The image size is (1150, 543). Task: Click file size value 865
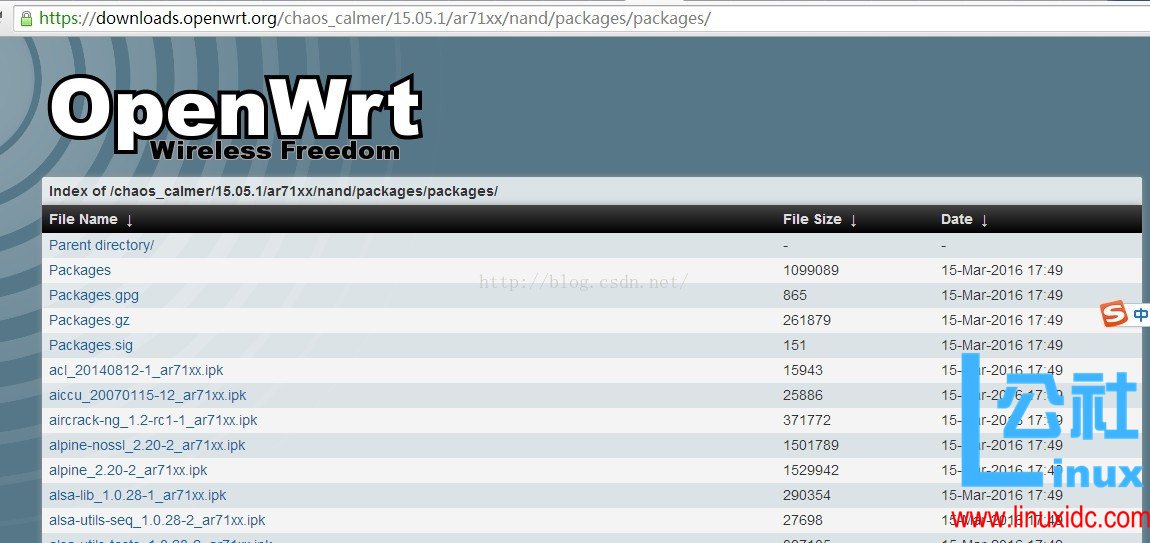point(794,295)
